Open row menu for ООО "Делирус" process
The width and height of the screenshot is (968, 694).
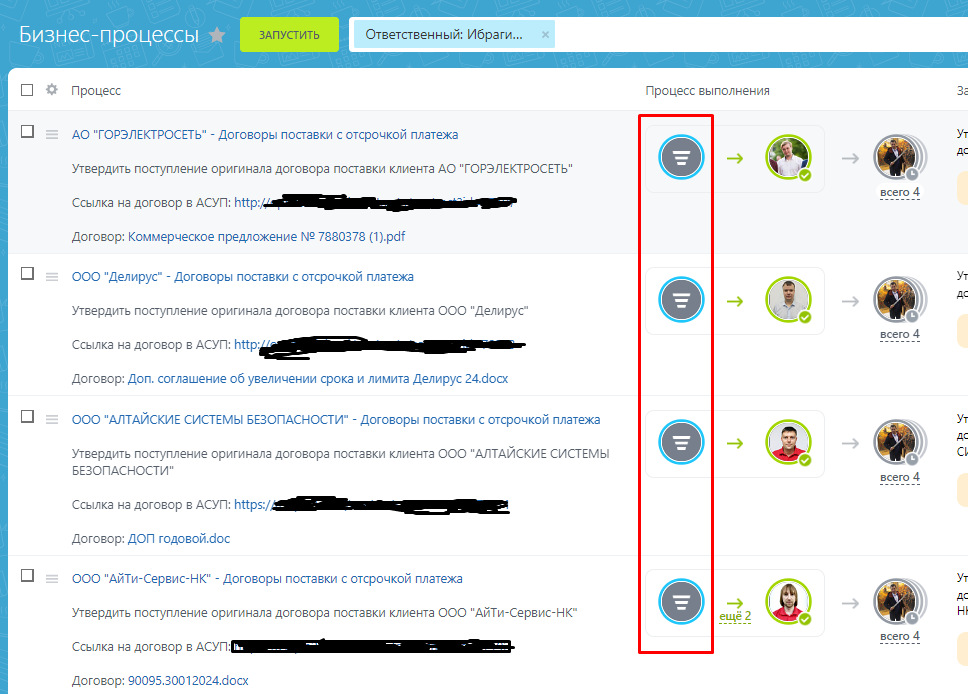pos(52,277)
